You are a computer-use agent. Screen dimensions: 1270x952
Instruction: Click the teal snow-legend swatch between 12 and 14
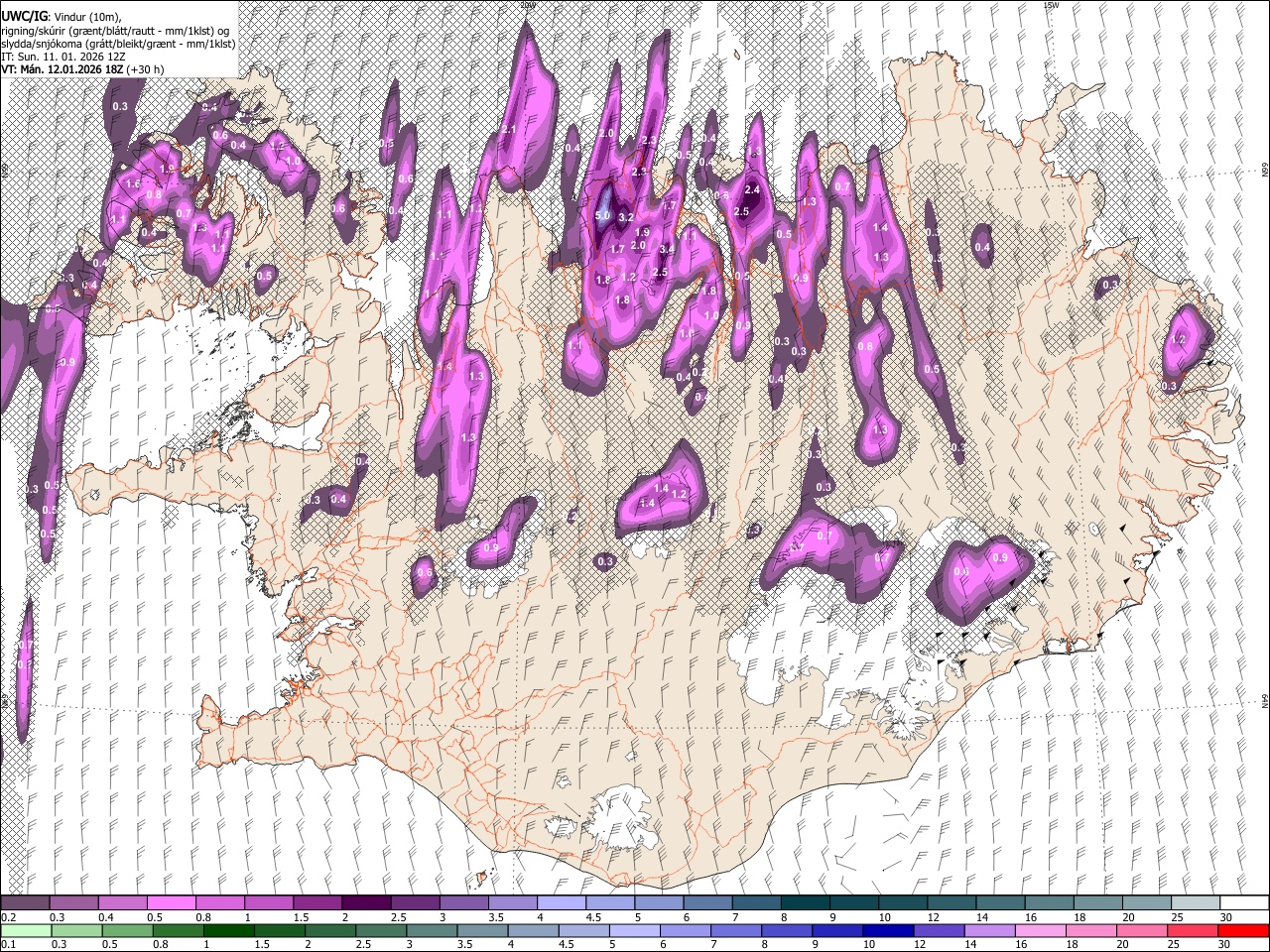pos(952,903)
